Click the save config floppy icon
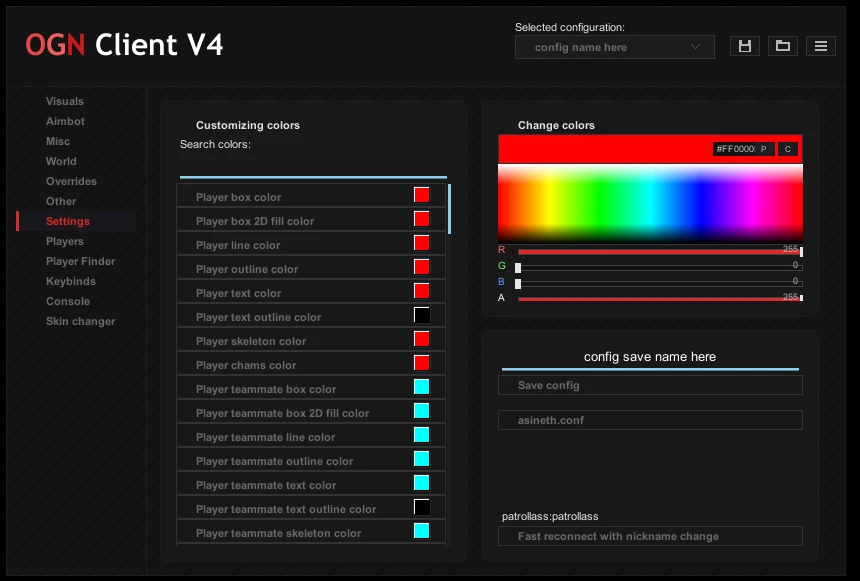Image resolution: width=860 pixels, height=581 pixels. (744, 46)
